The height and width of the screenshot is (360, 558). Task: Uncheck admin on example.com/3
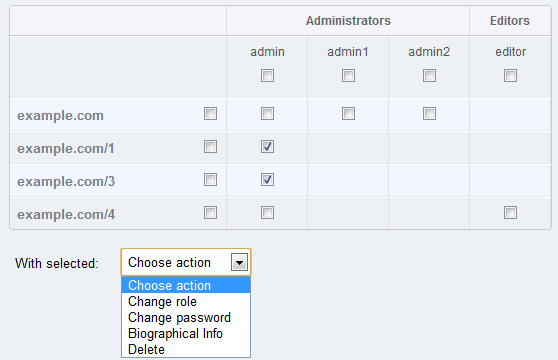click(267, 180)
